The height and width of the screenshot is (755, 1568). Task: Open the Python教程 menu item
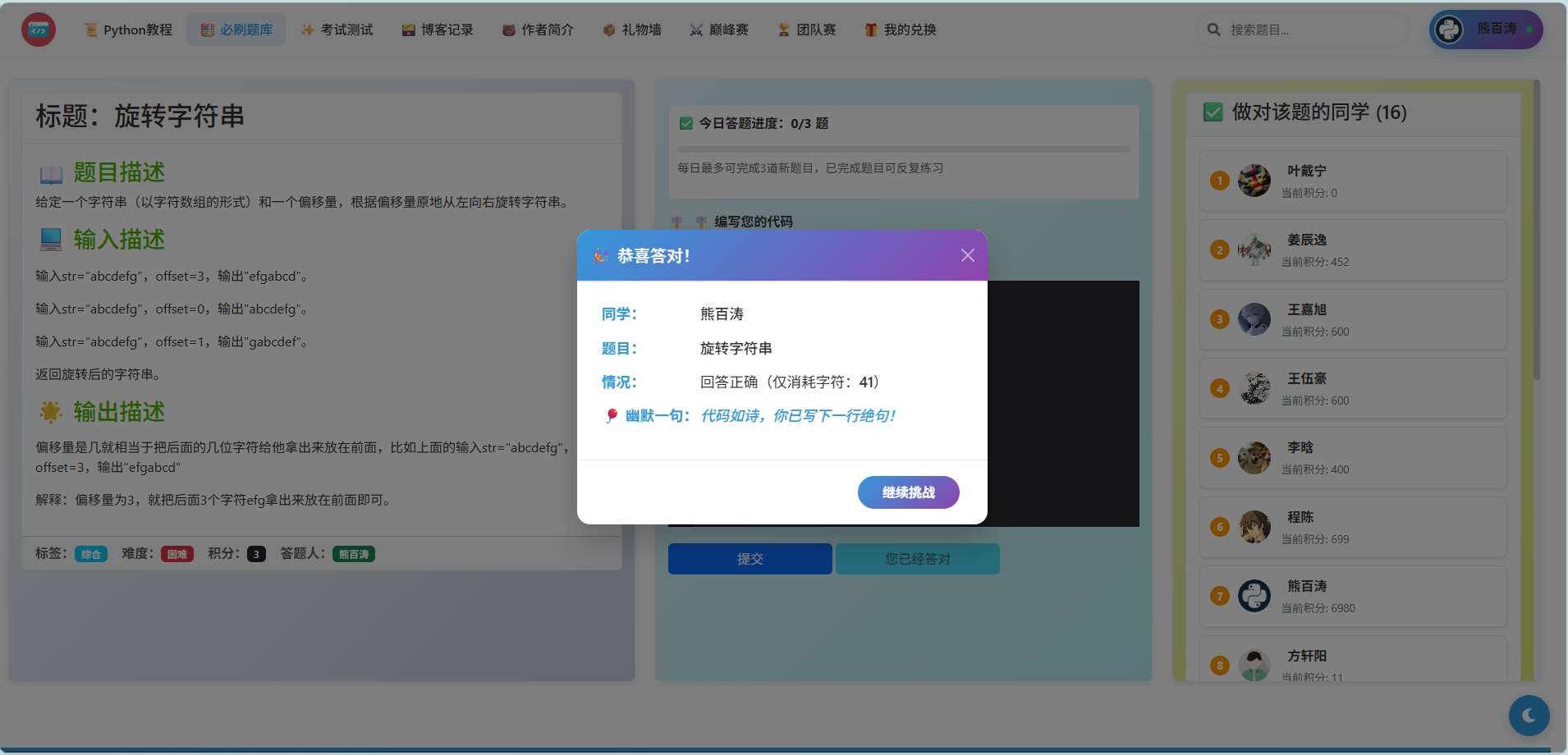click(128, 30)
